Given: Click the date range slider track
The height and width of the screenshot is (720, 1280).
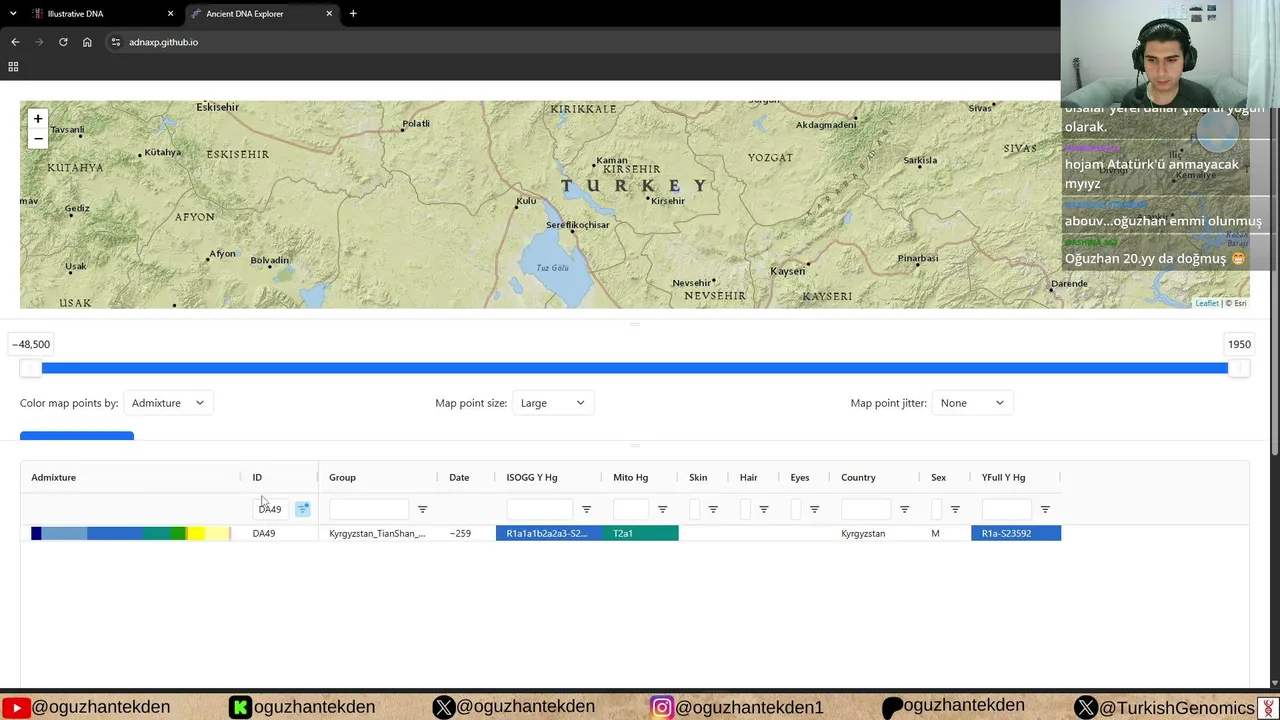Looking at the screenshot, I should pos(635,368).
